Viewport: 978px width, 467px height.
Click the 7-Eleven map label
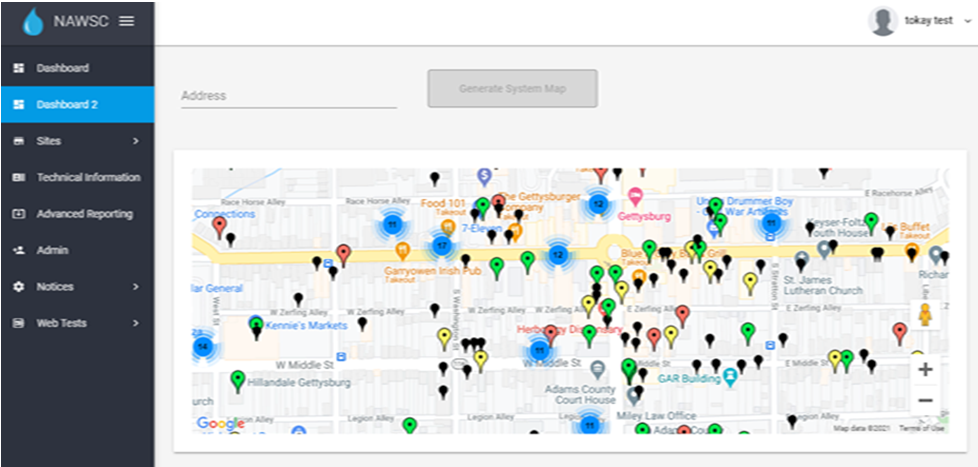click(x=482, y=229)
